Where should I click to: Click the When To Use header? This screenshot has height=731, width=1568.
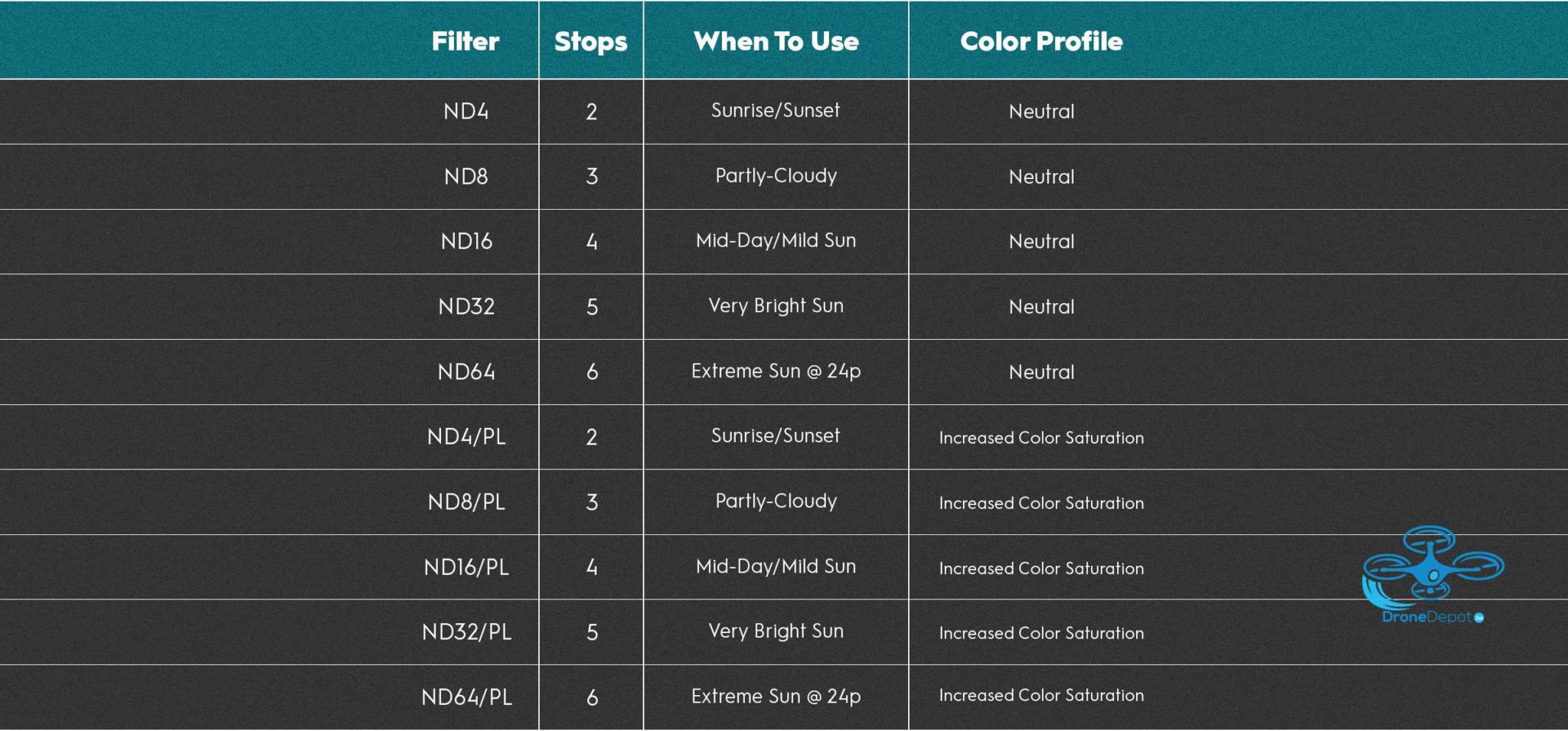[776, 41]
